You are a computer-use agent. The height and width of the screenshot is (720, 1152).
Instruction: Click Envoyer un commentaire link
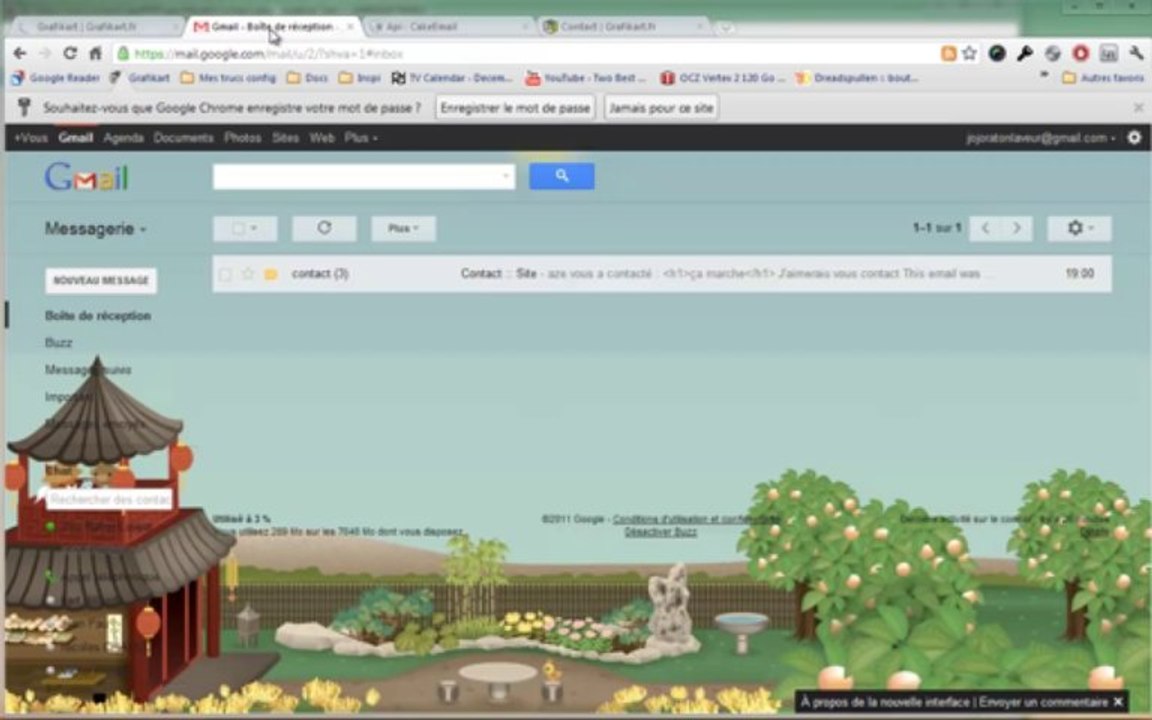point(1043,702)
